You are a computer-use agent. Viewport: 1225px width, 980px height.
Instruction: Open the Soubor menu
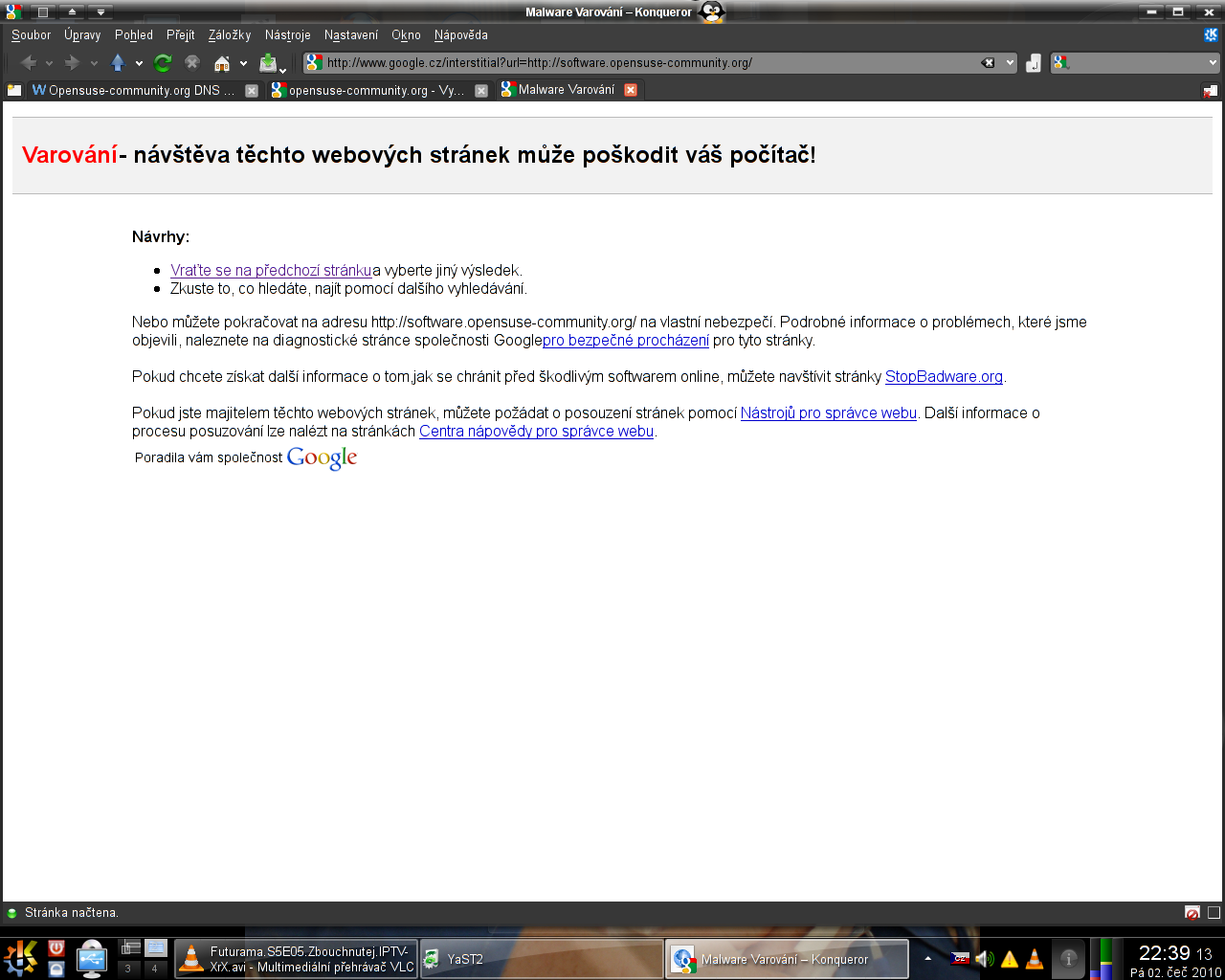click(32, 35)
